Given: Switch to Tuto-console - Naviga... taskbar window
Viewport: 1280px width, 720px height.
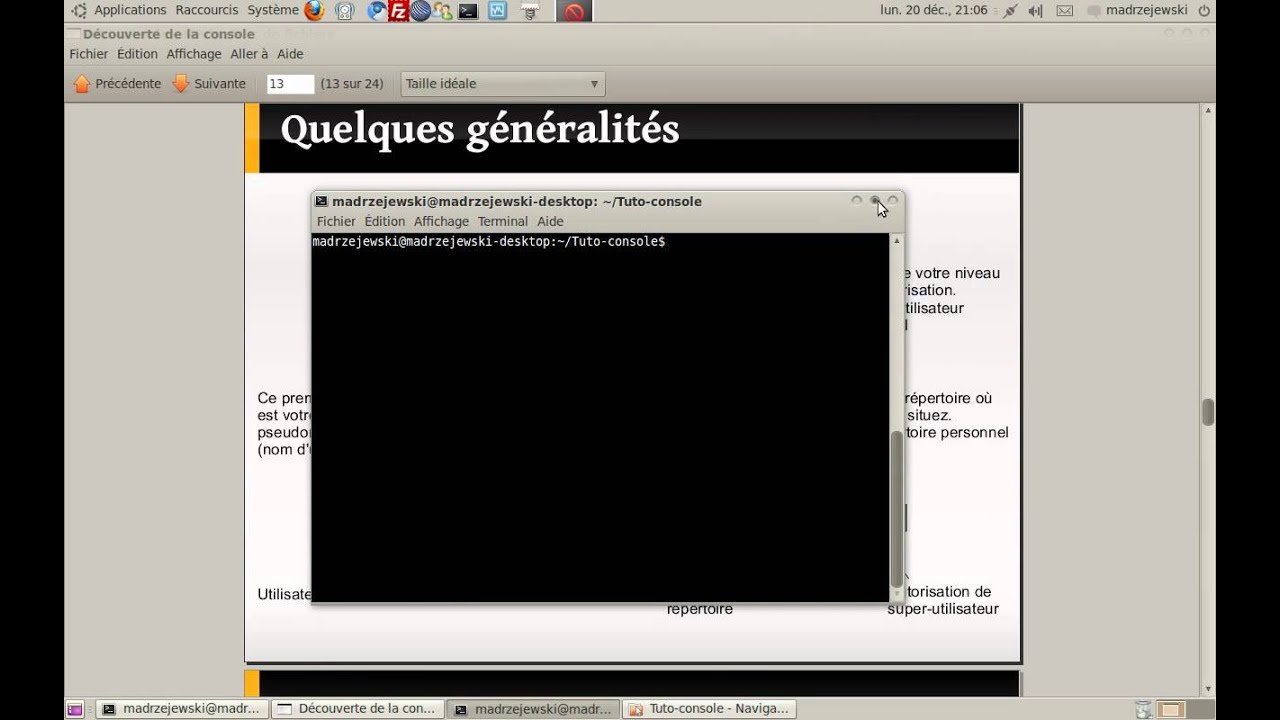Looking at the screenshot, I should (x=709, y=709).
